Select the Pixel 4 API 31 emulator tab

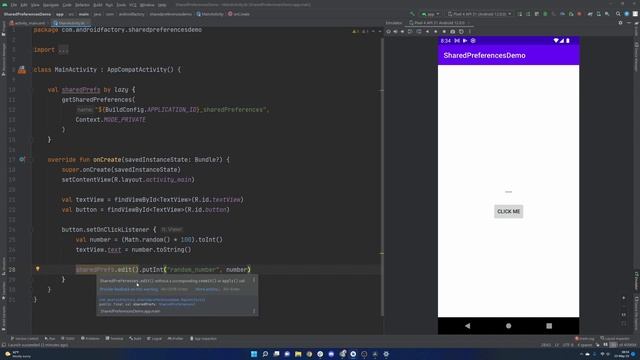[439, 23]
